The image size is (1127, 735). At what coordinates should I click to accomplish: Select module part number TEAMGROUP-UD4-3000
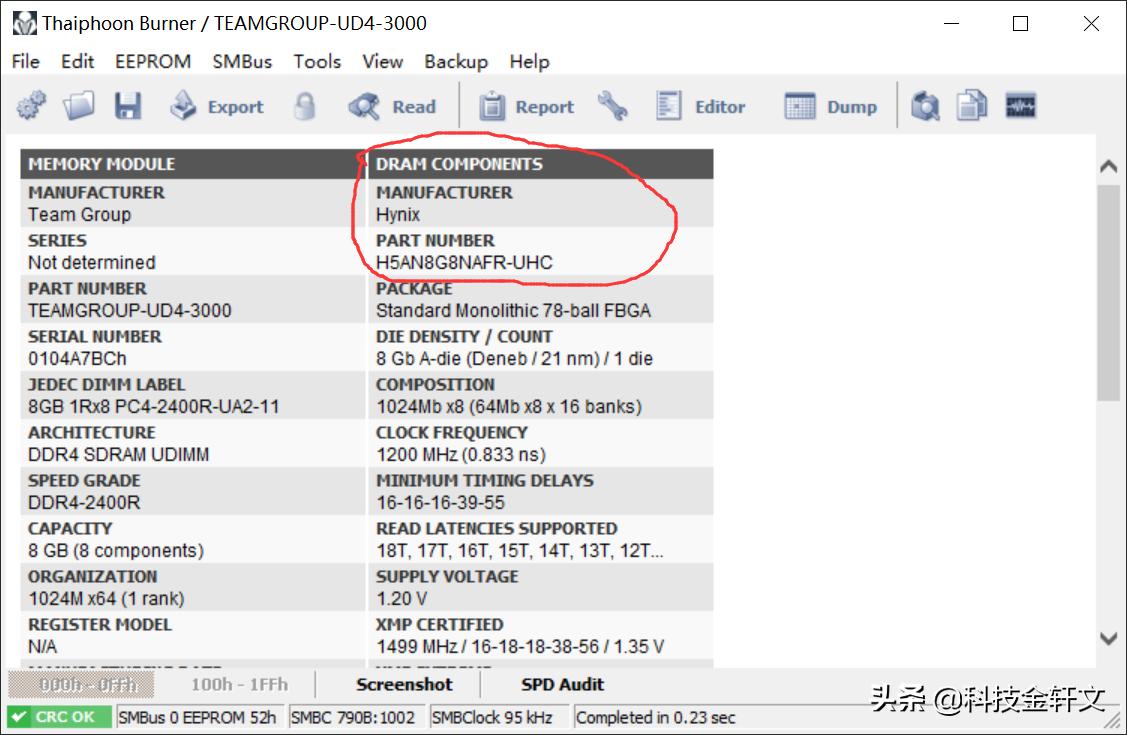coord(129,311)
